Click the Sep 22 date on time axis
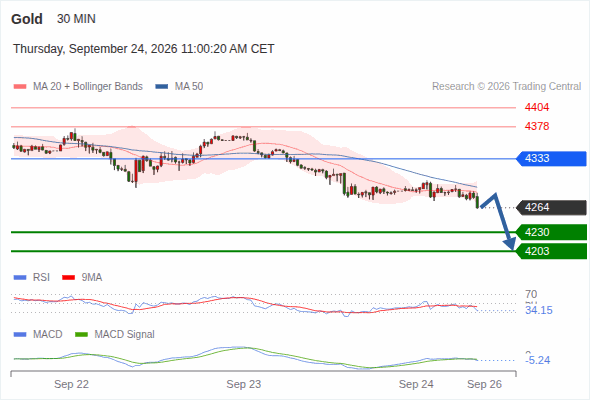Screen dimensions: 590x400 (71, 384)
